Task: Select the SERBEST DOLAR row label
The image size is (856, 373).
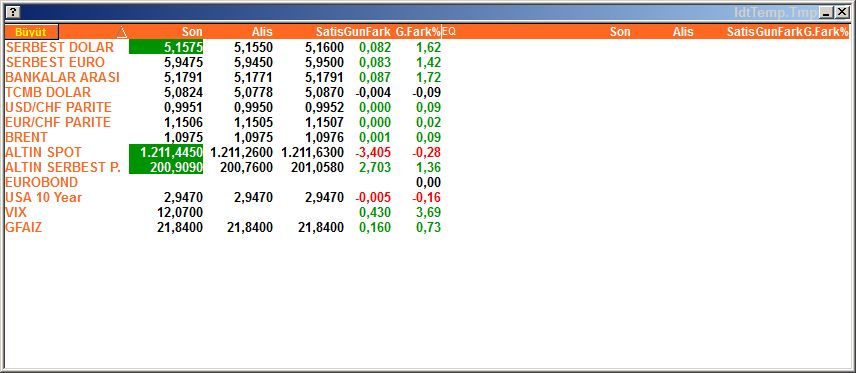Action: [x=60, y=48]
